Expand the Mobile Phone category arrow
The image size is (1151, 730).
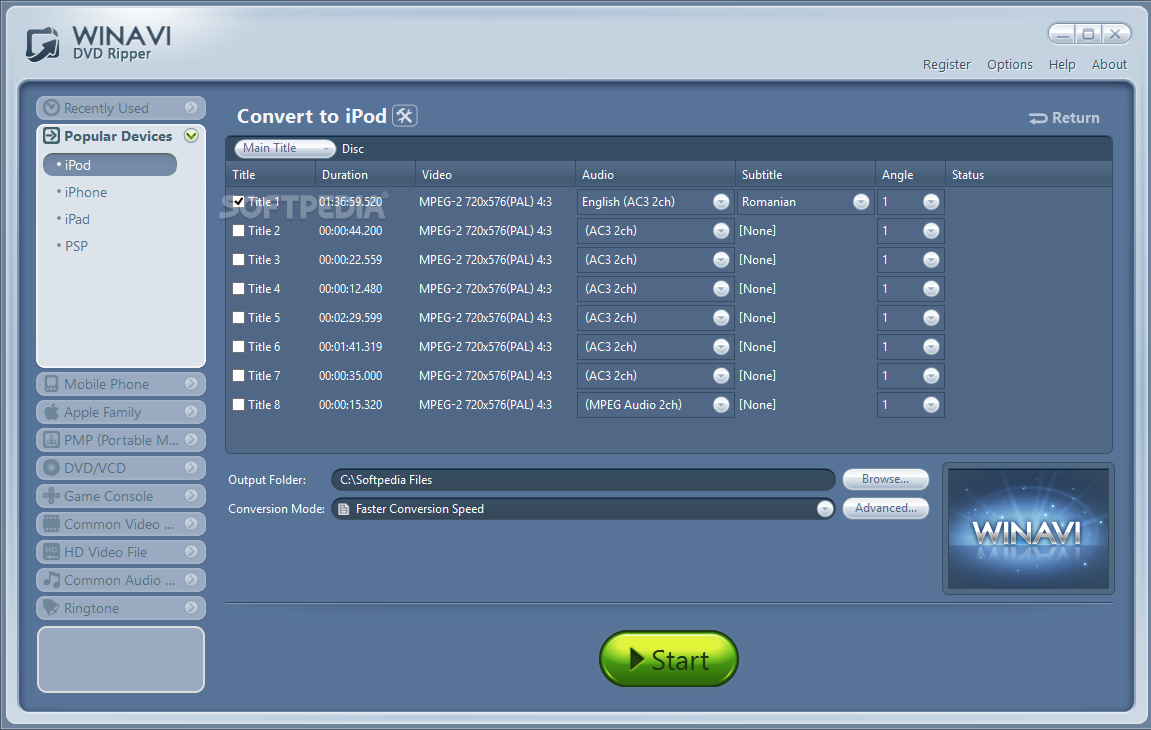tap(191, 384)
